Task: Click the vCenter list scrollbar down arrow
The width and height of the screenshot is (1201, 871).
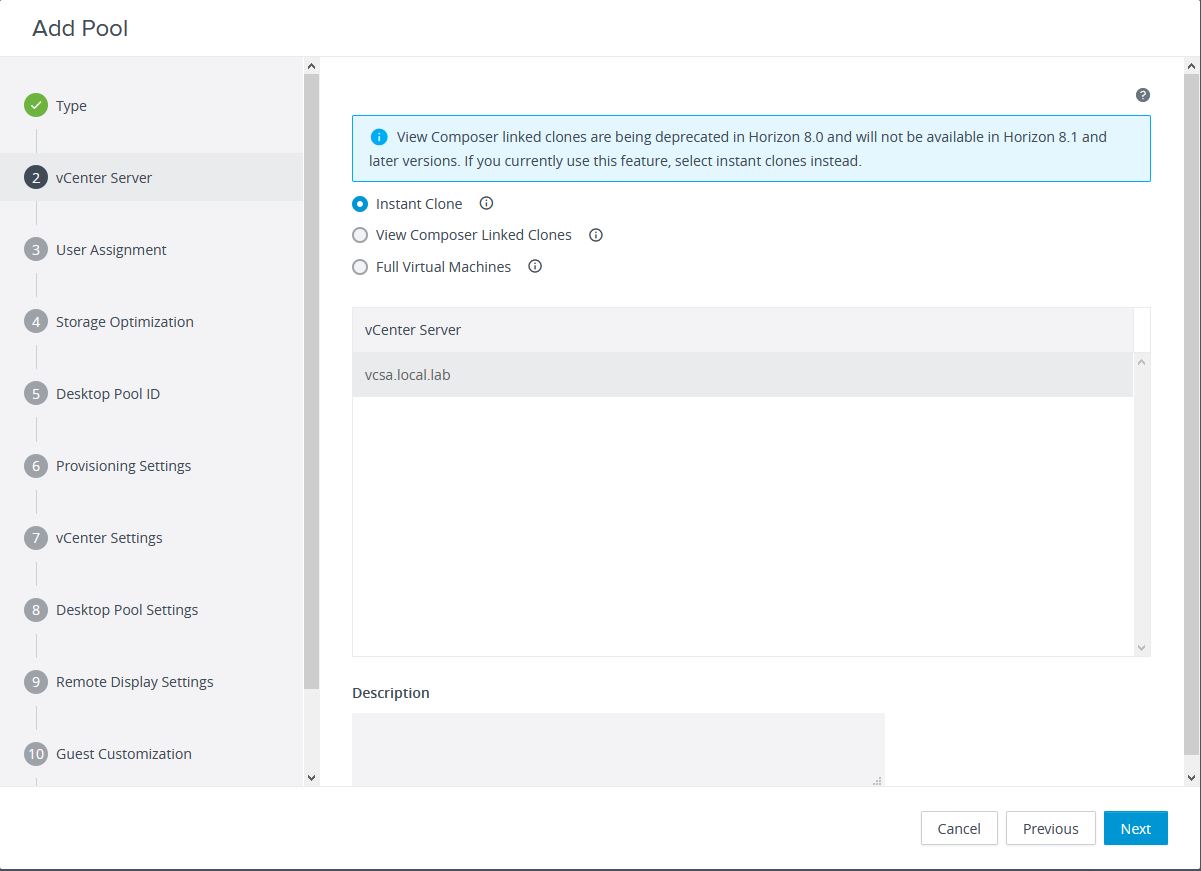Action: click(1142, 648)
